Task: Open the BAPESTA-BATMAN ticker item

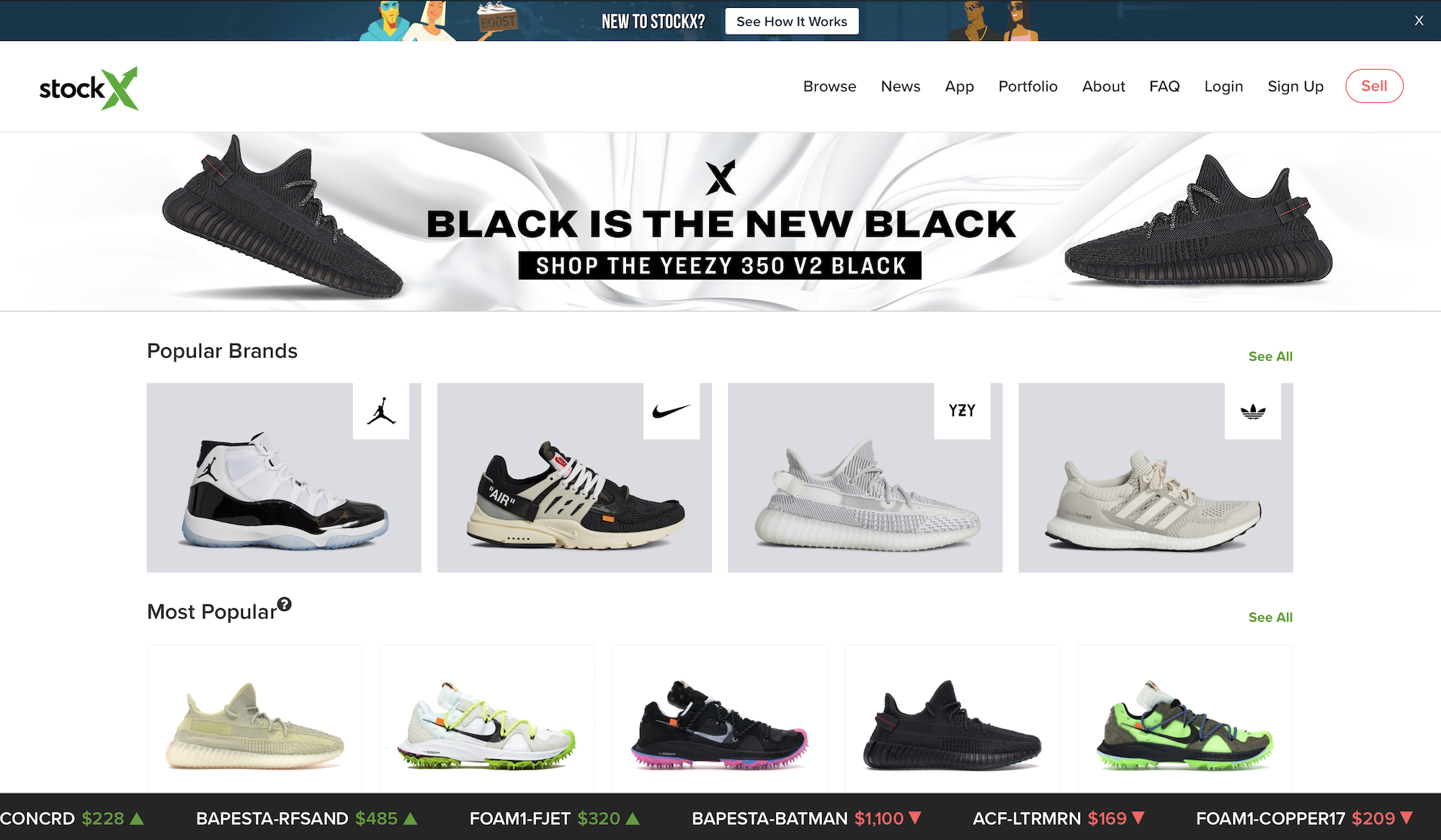Action: (806, 818)
